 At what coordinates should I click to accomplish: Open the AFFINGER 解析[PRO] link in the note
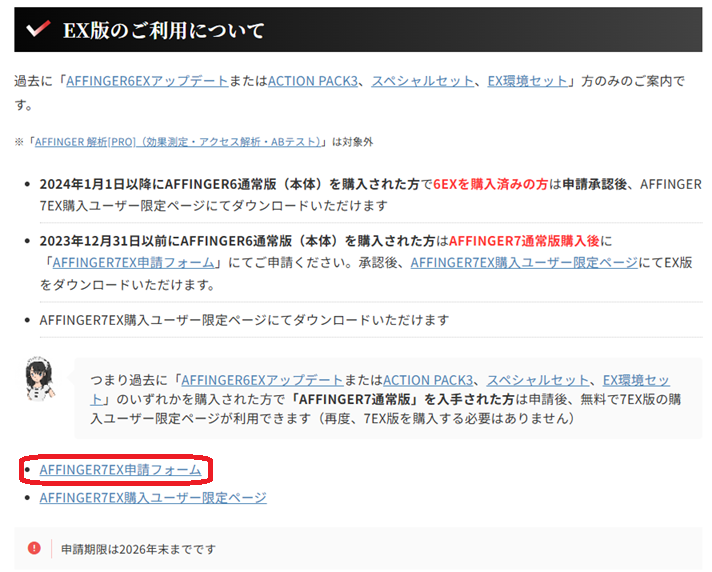[x=178, y=142]
